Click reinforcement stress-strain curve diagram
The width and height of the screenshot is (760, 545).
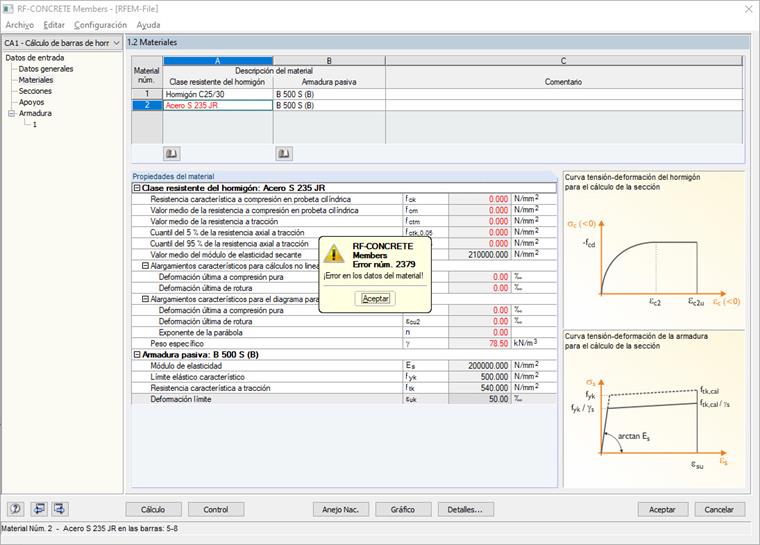tap(654, 410)
